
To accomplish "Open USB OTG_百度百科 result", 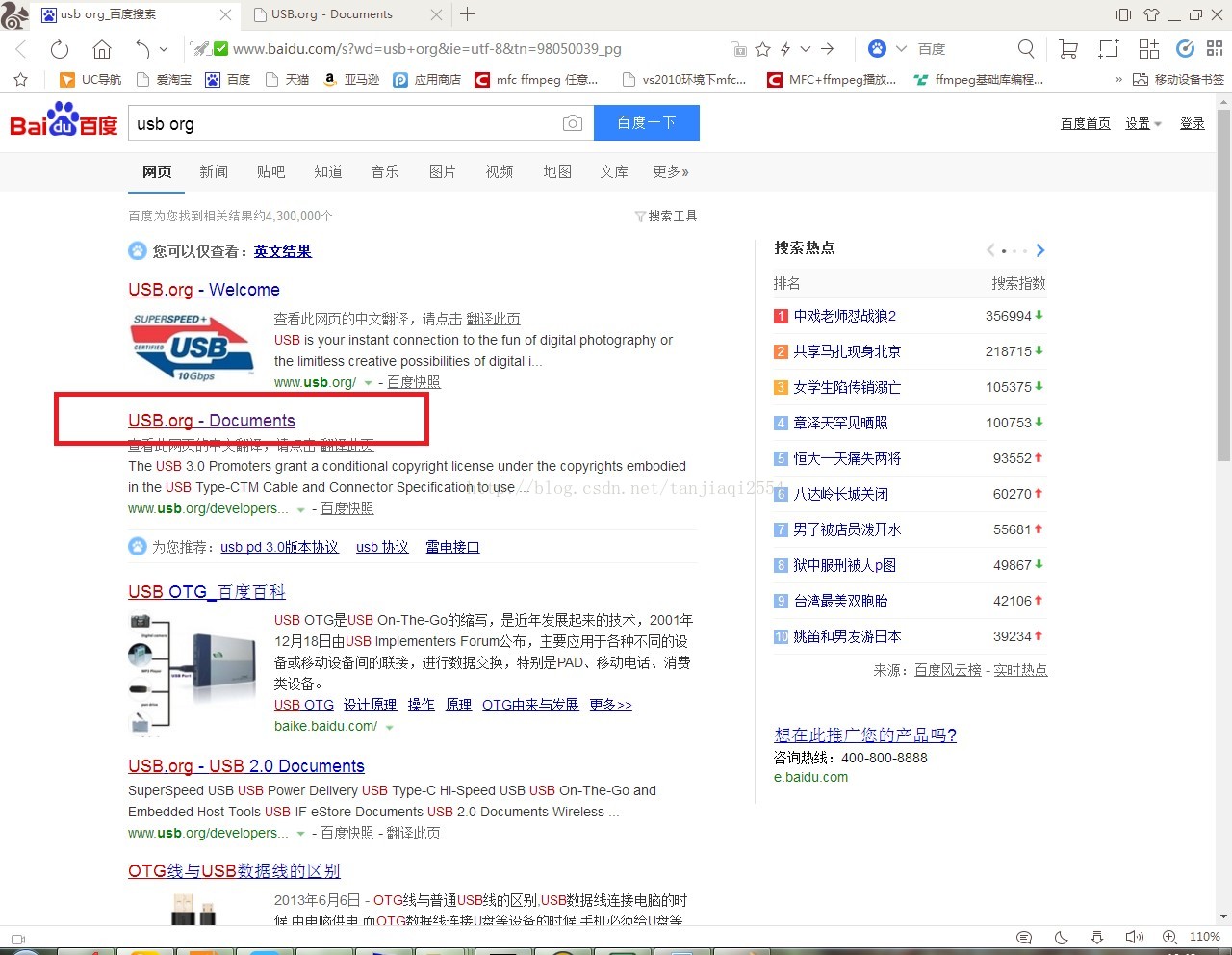I will click(x=207, y=592).
